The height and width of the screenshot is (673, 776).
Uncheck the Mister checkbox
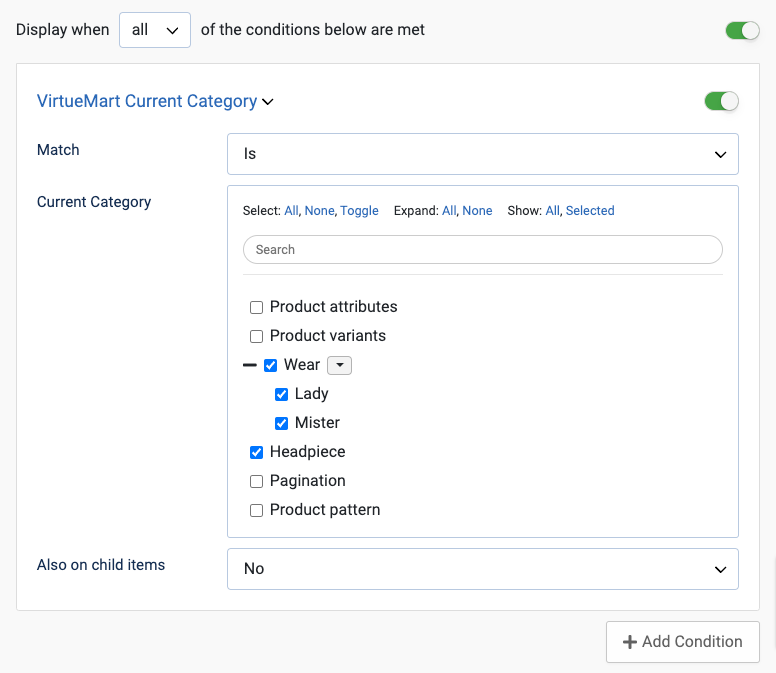[x=281, y=423]
